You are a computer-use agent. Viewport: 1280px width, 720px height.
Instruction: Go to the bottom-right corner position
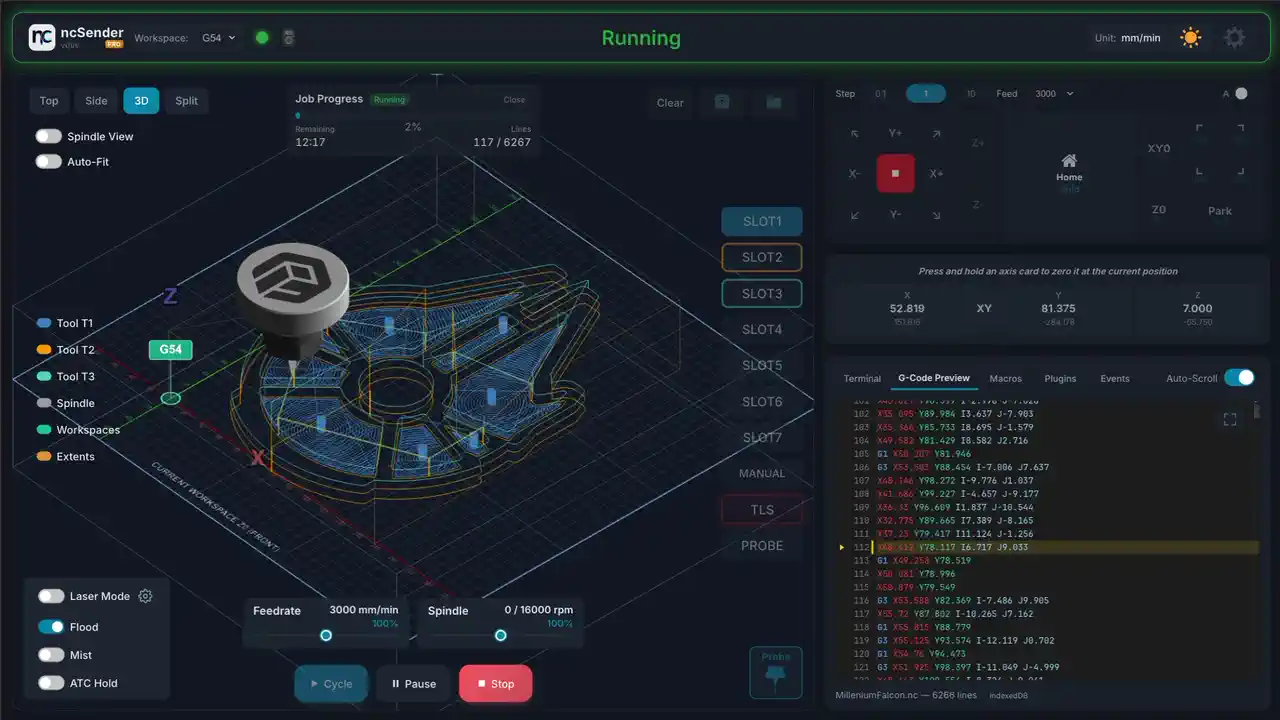(x=1241, y=171)
